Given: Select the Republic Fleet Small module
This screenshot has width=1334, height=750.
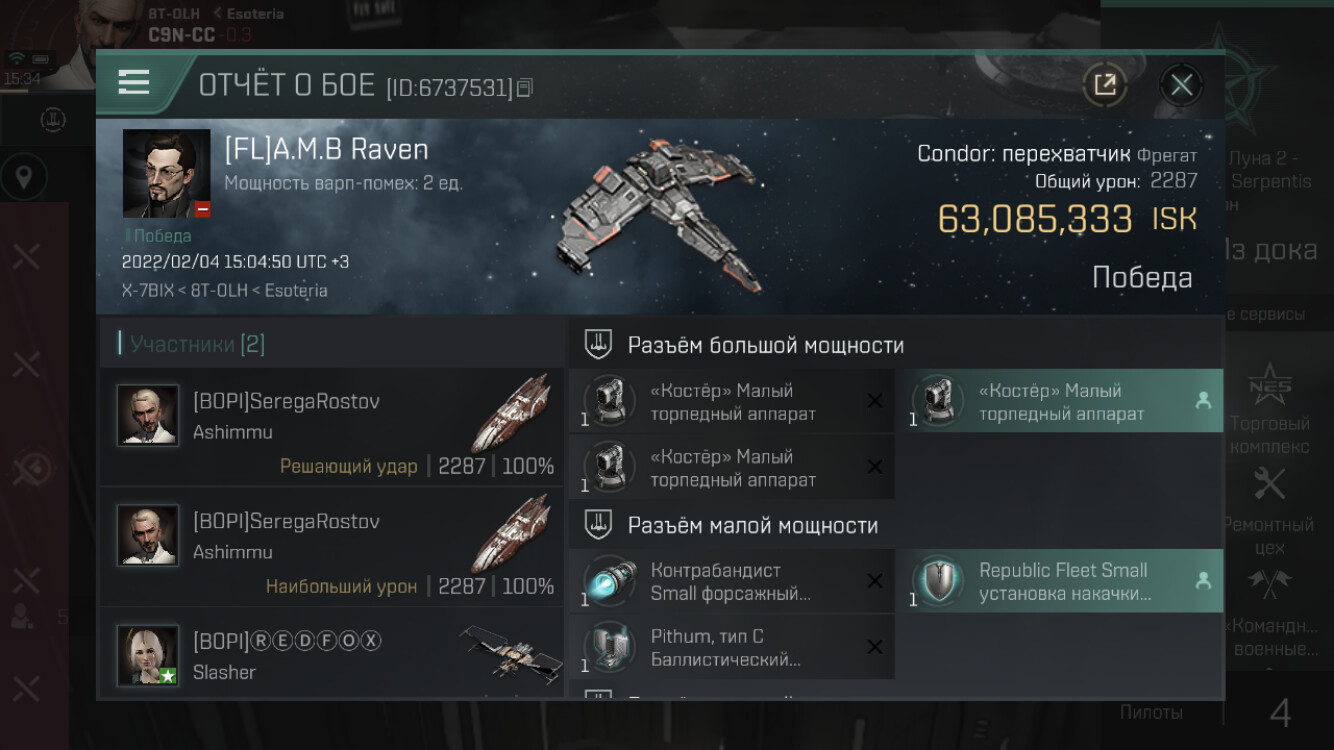Looking at the screenshot, I should click(x=1060, y=581).
